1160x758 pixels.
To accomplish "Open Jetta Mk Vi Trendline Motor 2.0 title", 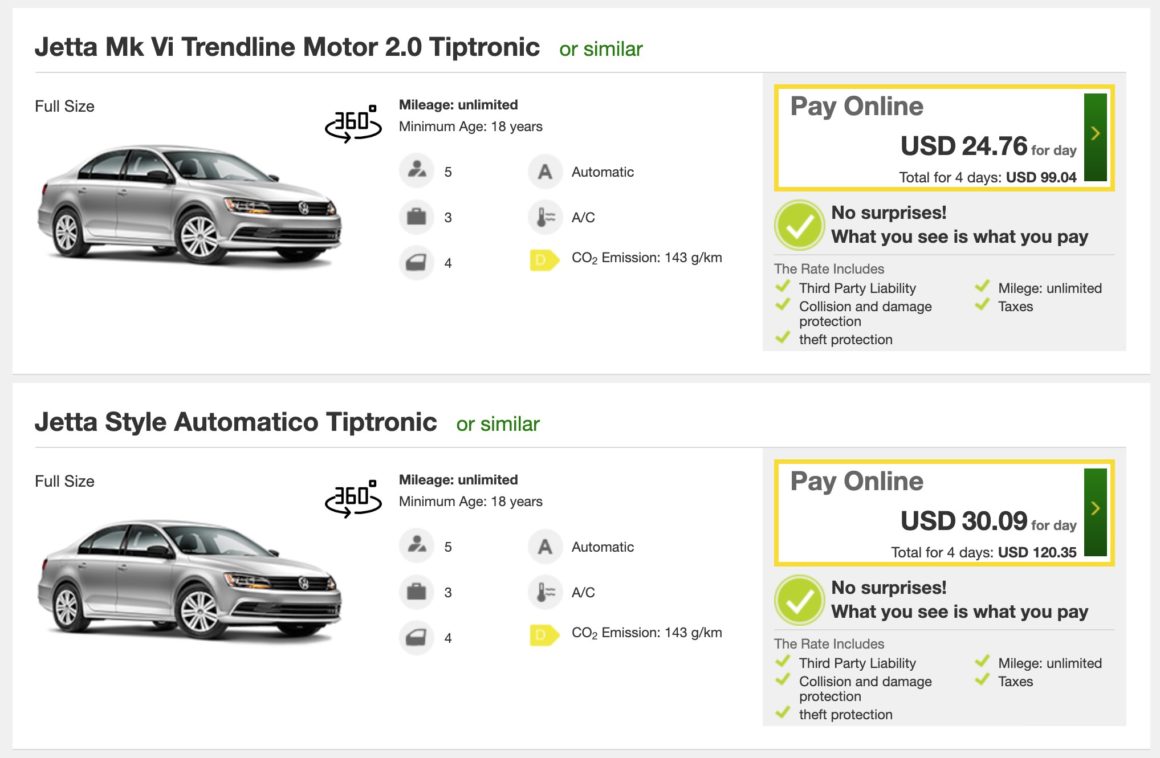I will tap(287, 47).
